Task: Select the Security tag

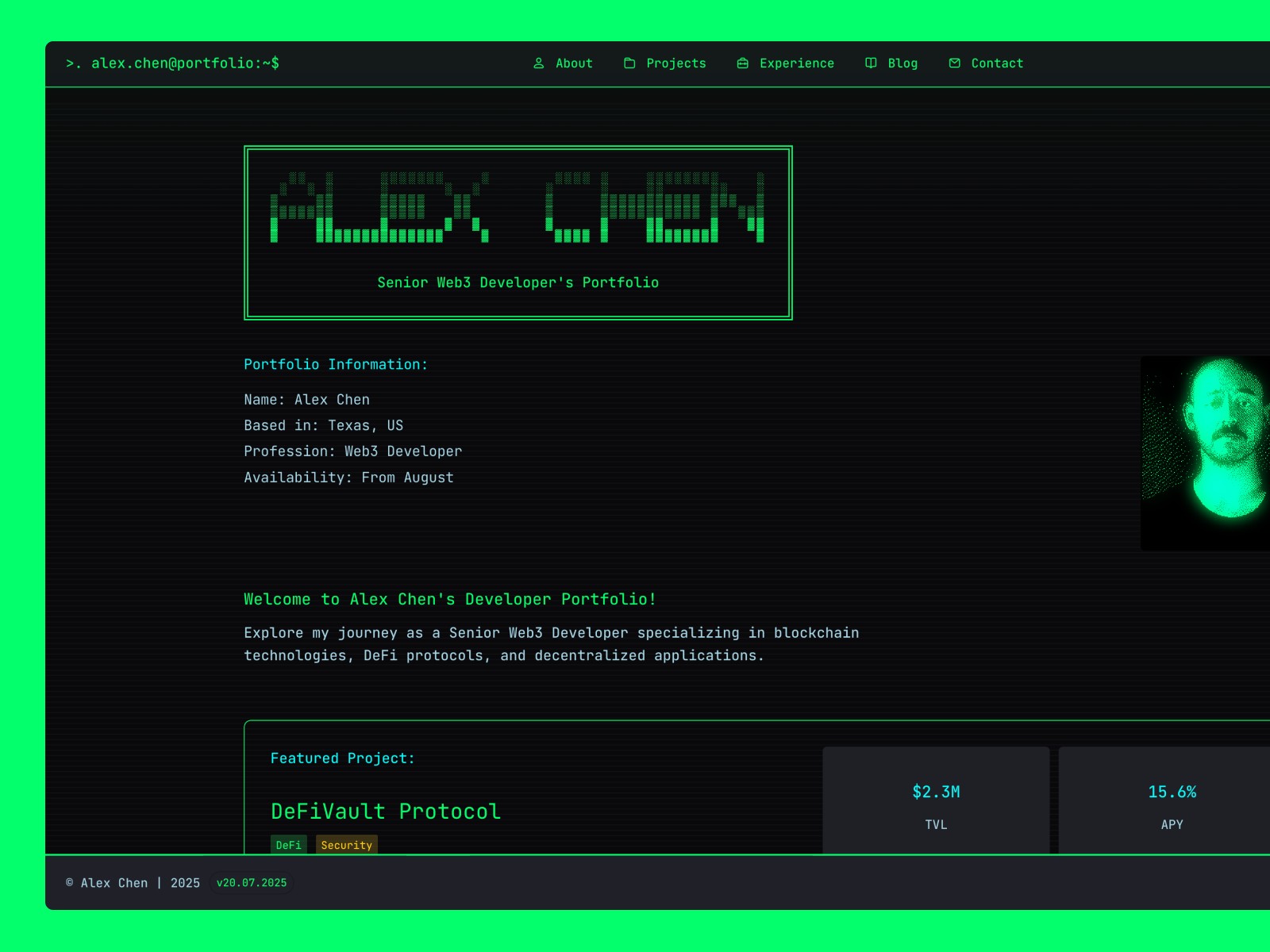Action: tap(346, 845)
